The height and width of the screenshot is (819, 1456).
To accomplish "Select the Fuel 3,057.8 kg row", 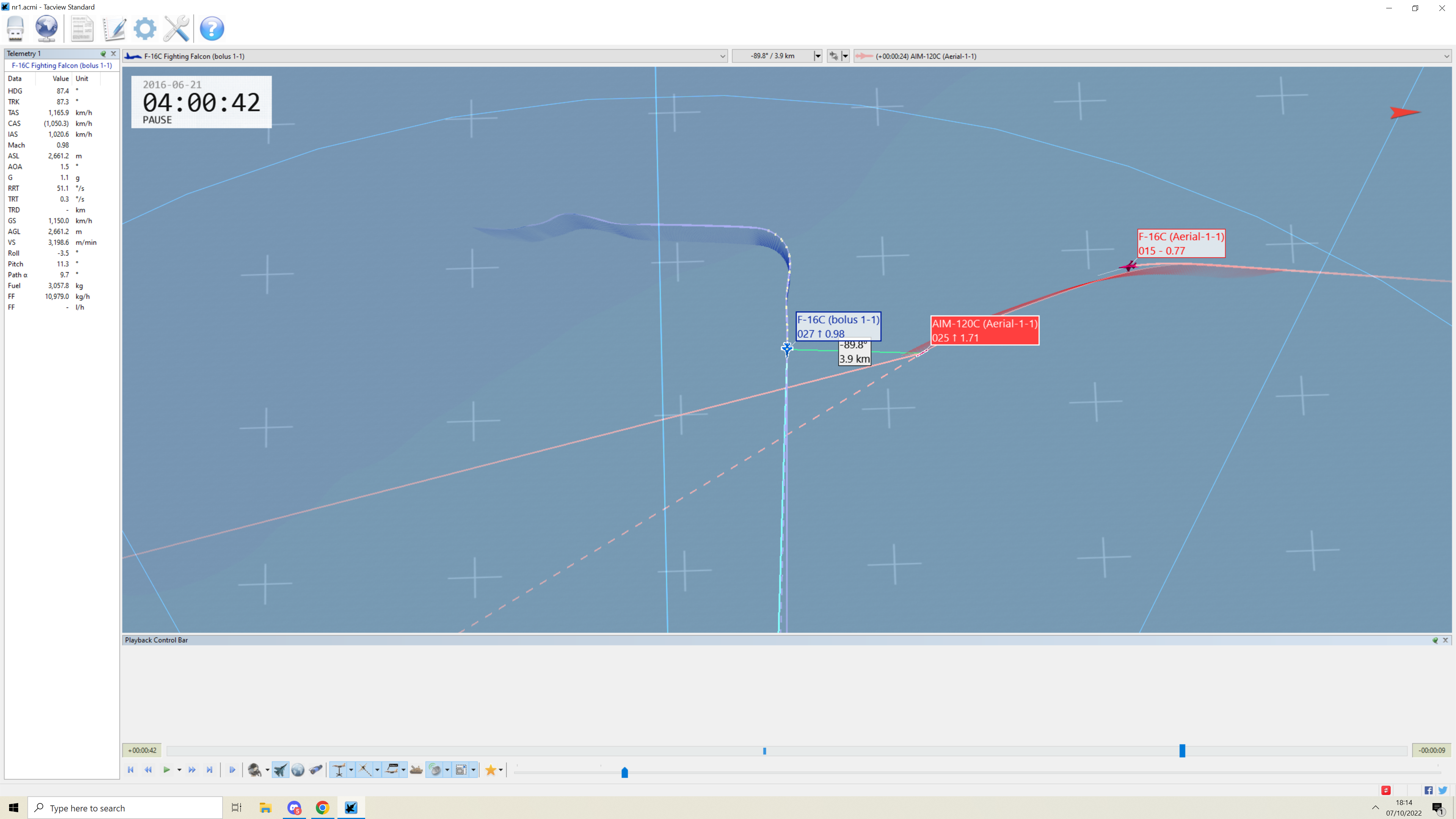I will 61,286.
